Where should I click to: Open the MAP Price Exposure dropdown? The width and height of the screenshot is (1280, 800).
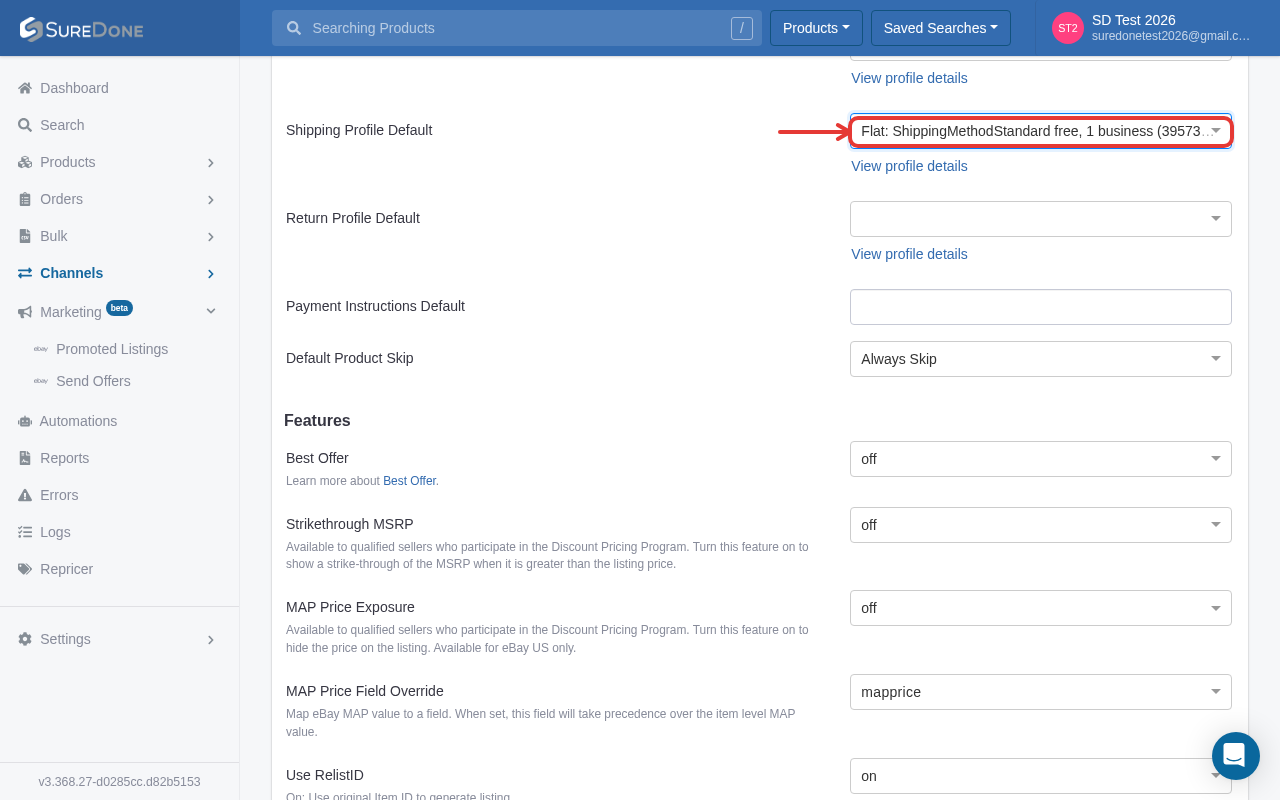click(1041, 608)
